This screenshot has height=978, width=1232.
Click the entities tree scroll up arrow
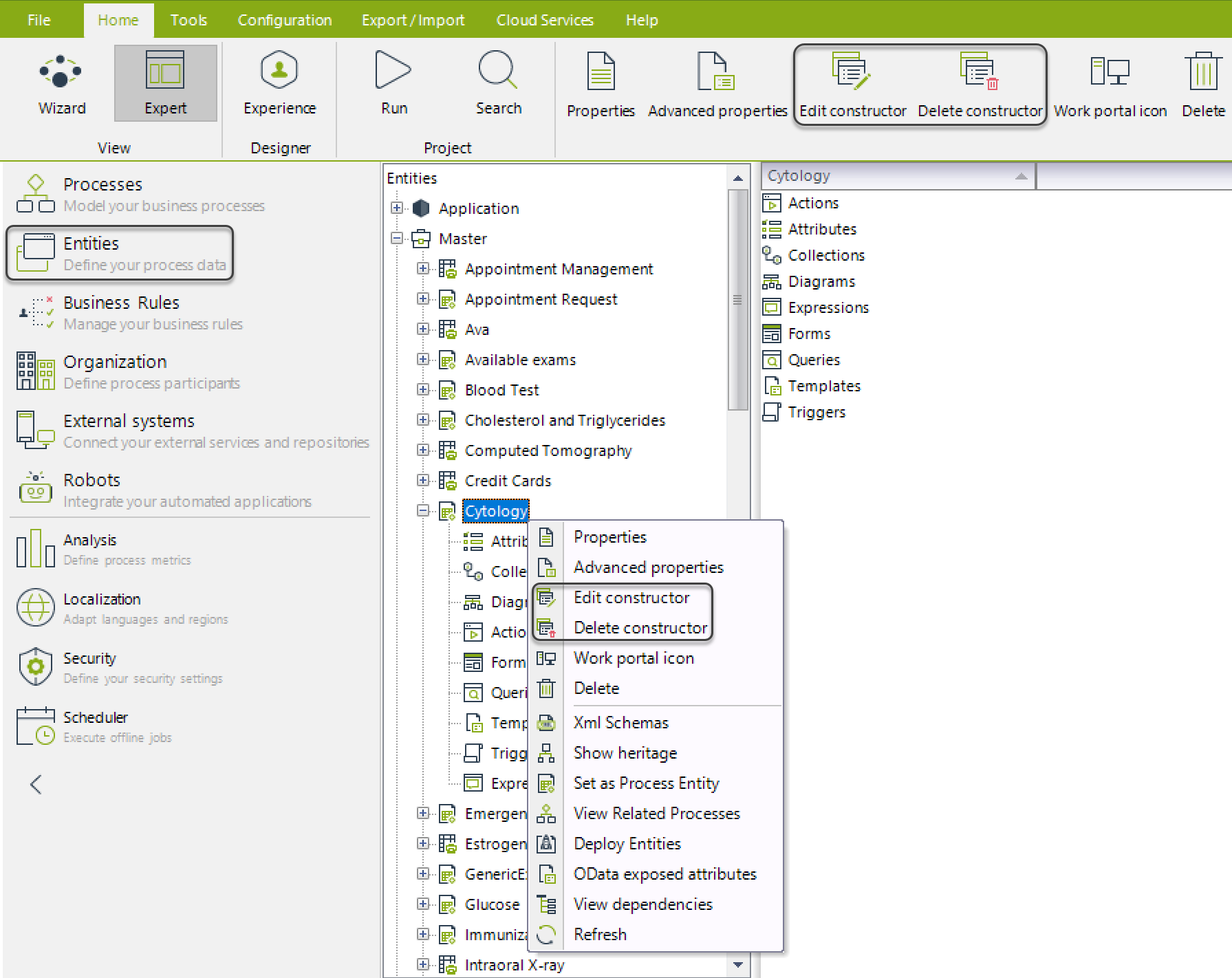(738, 178)
